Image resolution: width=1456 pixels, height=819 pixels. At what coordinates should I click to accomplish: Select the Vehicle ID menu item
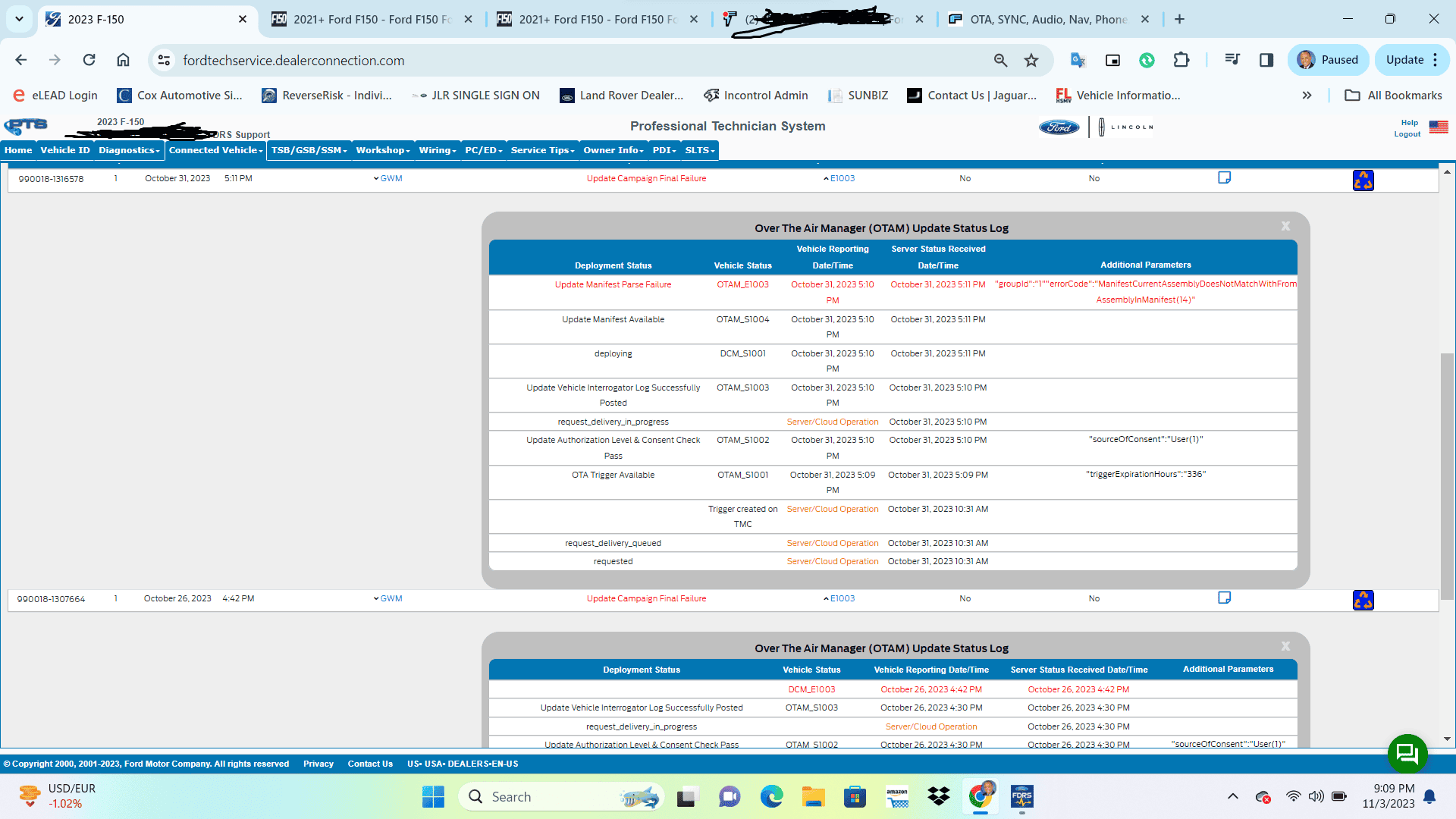[x=65, y=150]
